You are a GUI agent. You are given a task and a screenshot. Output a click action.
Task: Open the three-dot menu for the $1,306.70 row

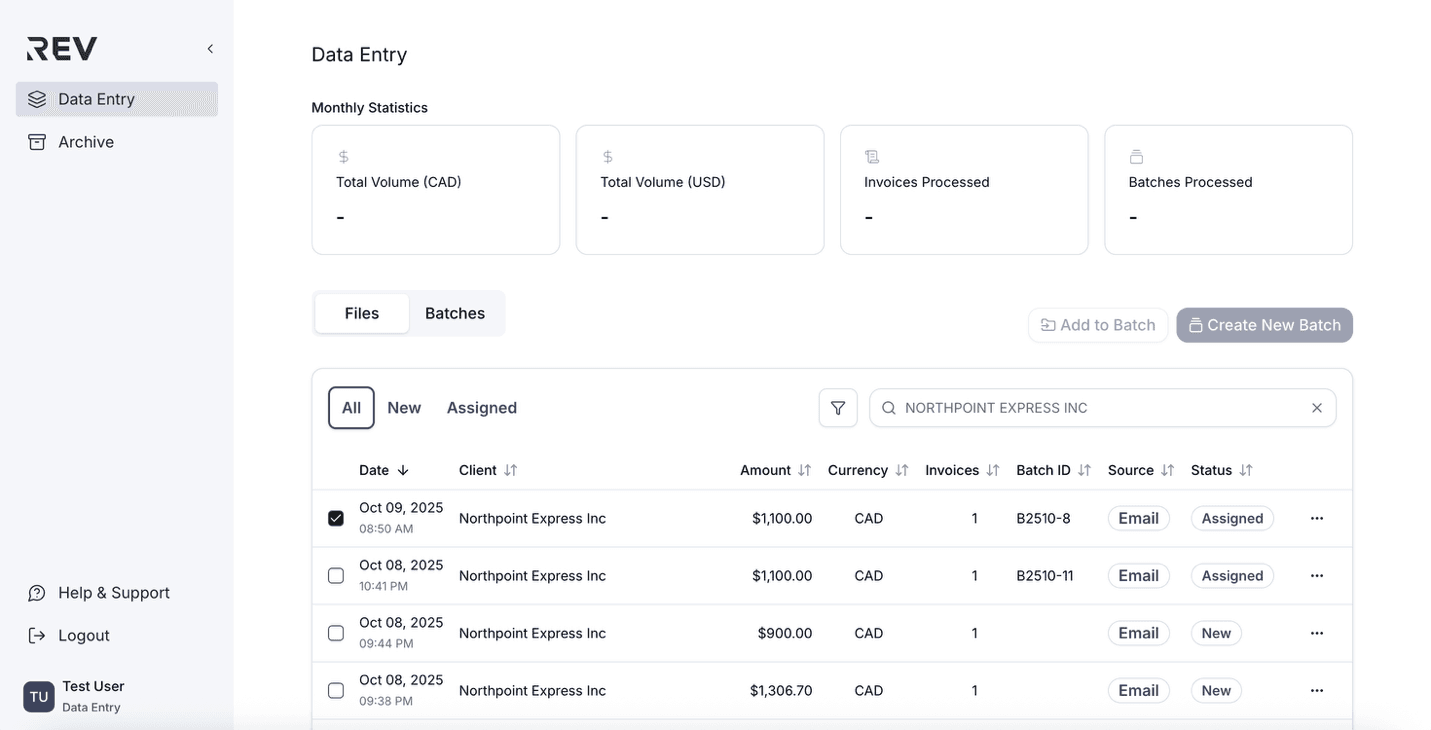[1316, 690]
